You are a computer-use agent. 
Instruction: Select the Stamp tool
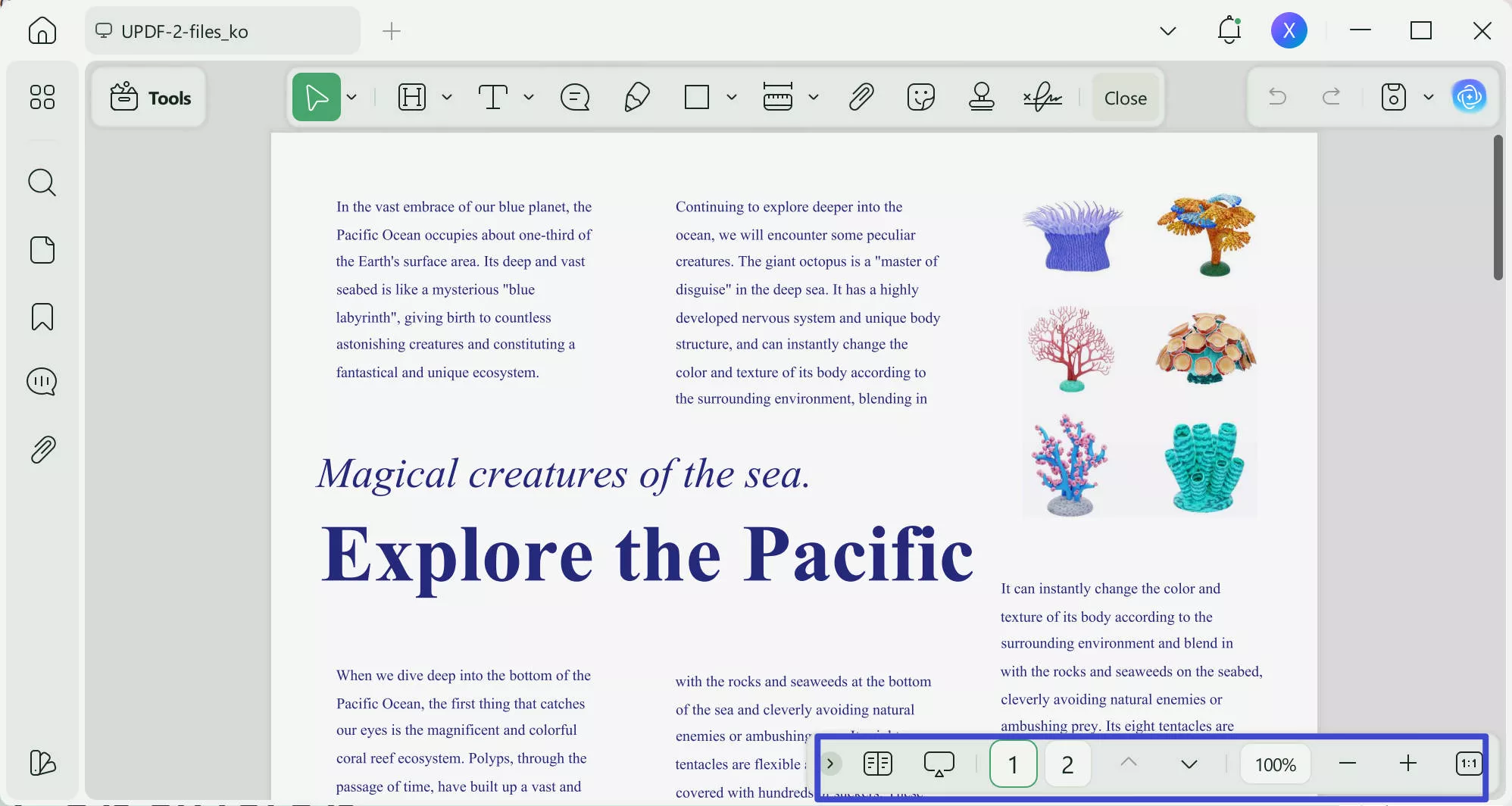(x=982, y=97)
